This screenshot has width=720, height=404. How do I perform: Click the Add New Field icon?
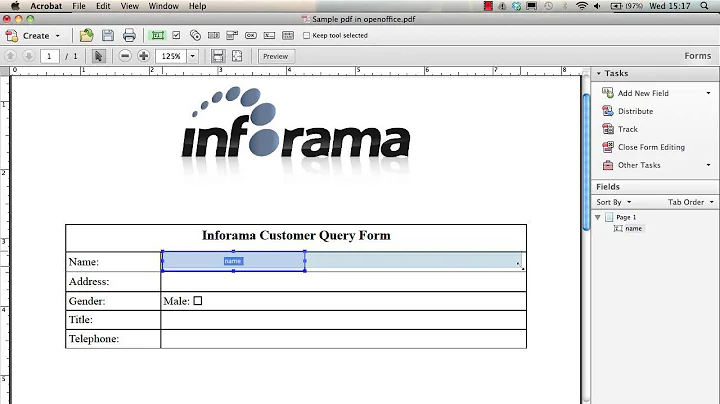(608, 93)
